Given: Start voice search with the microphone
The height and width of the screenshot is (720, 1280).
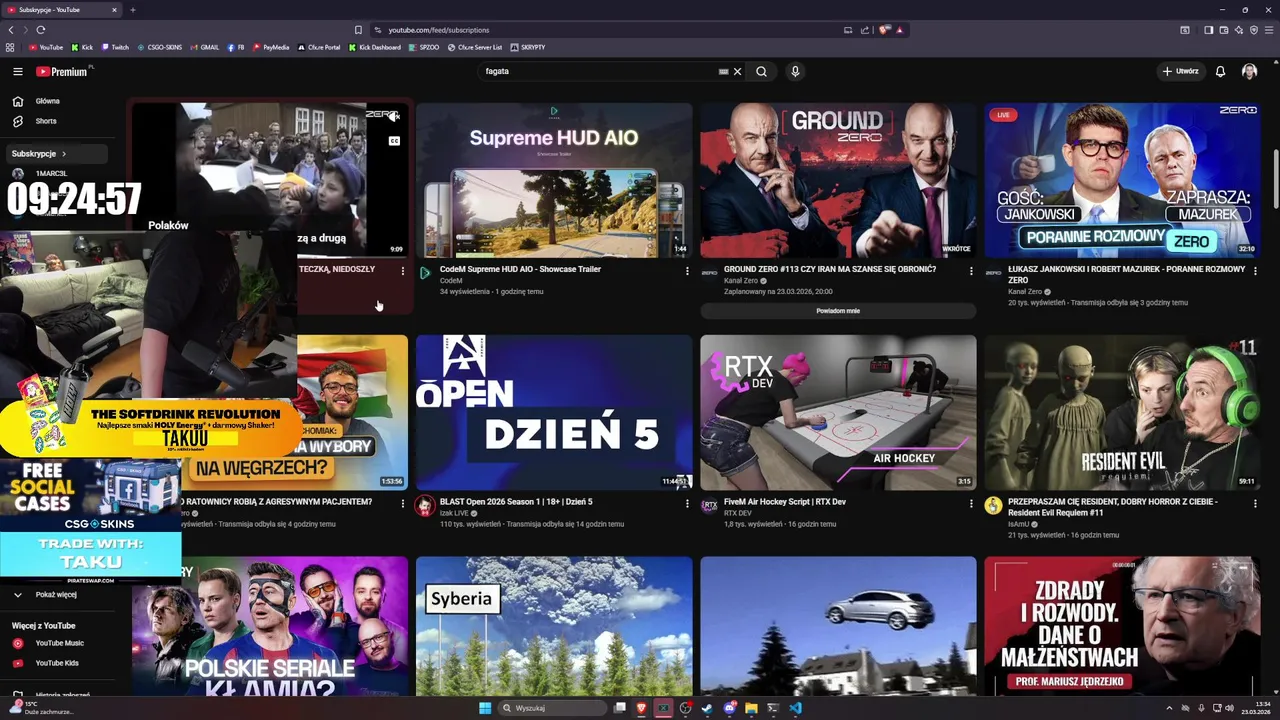Looking at the screenshot, I should click(795, 71).
